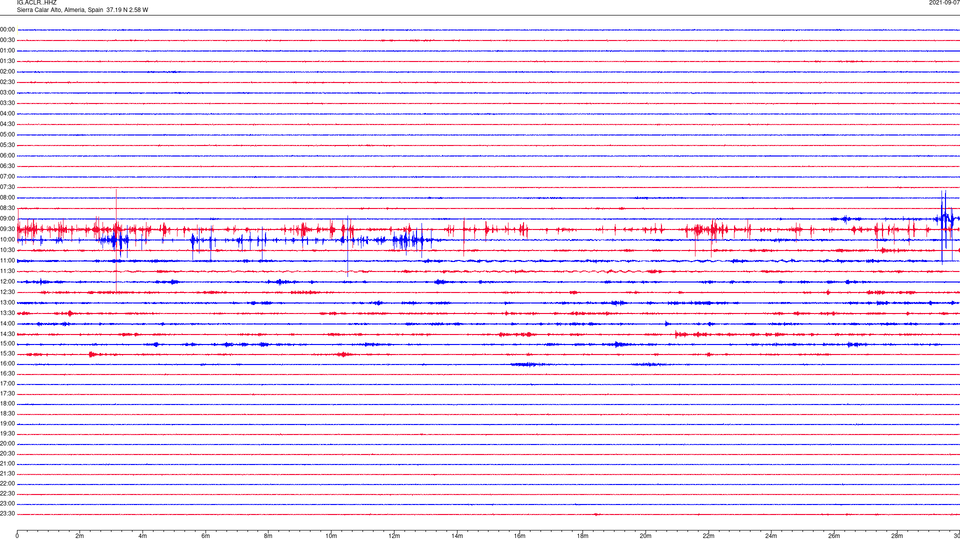The image size is (960, 540).
Task: Select the 13:30 row label
Action: [7, 313]
